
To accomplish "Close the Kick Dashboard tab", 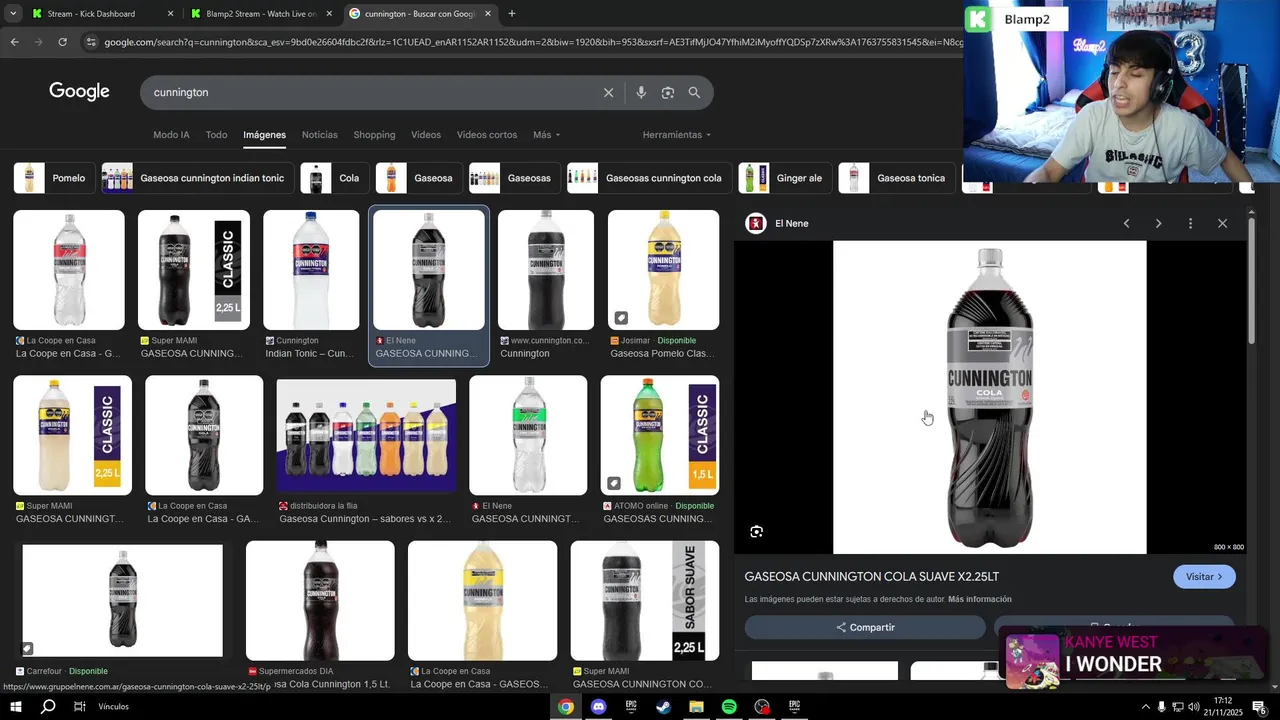I will pyautogui.click(x=170, y=14).
